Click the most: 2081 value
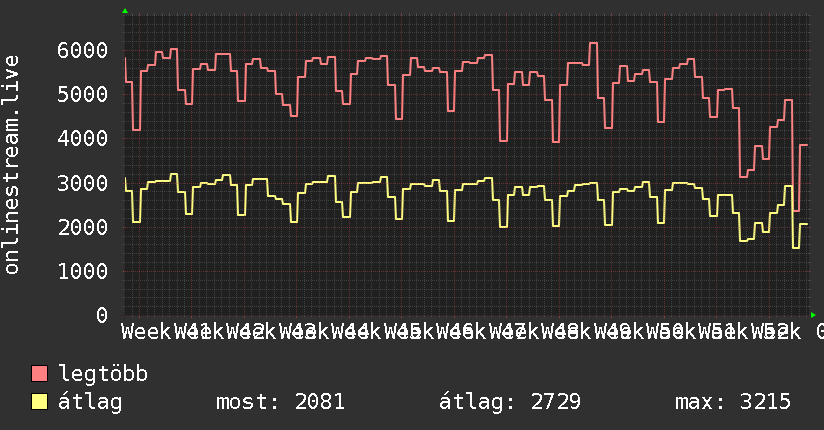This screenshot has height=430, width=824. pyautogui.click(x=280, y=402)
